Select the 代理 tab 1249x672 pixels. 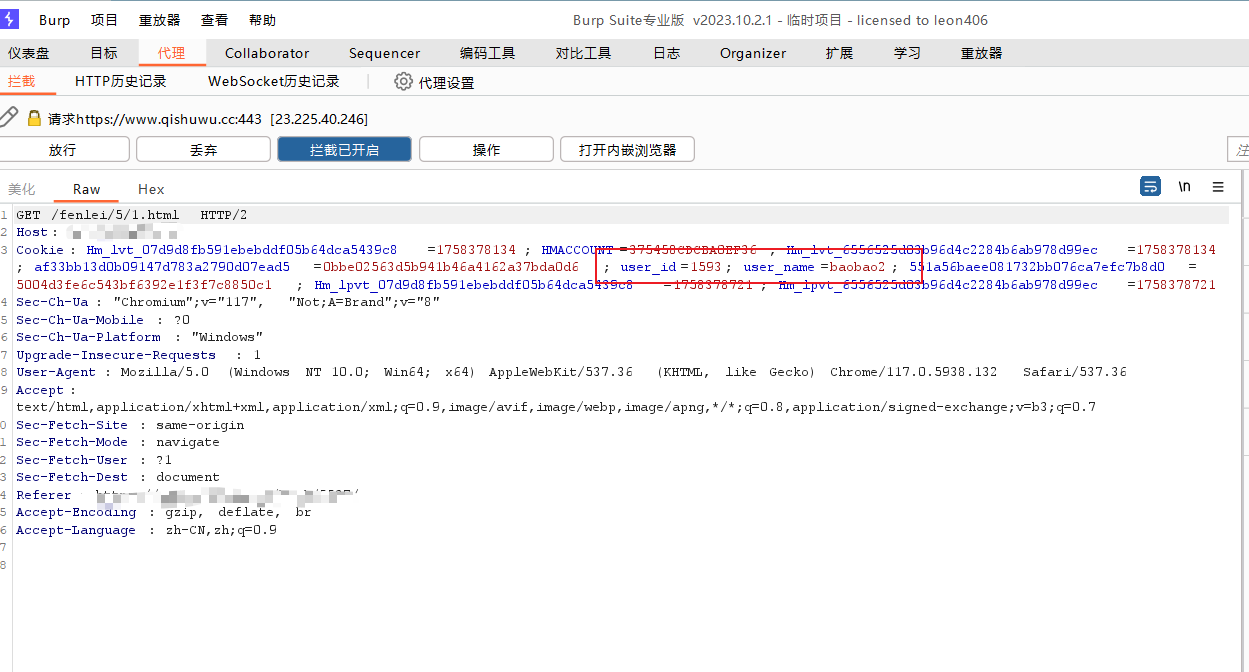pyautogui.click(x=171, y=53)
